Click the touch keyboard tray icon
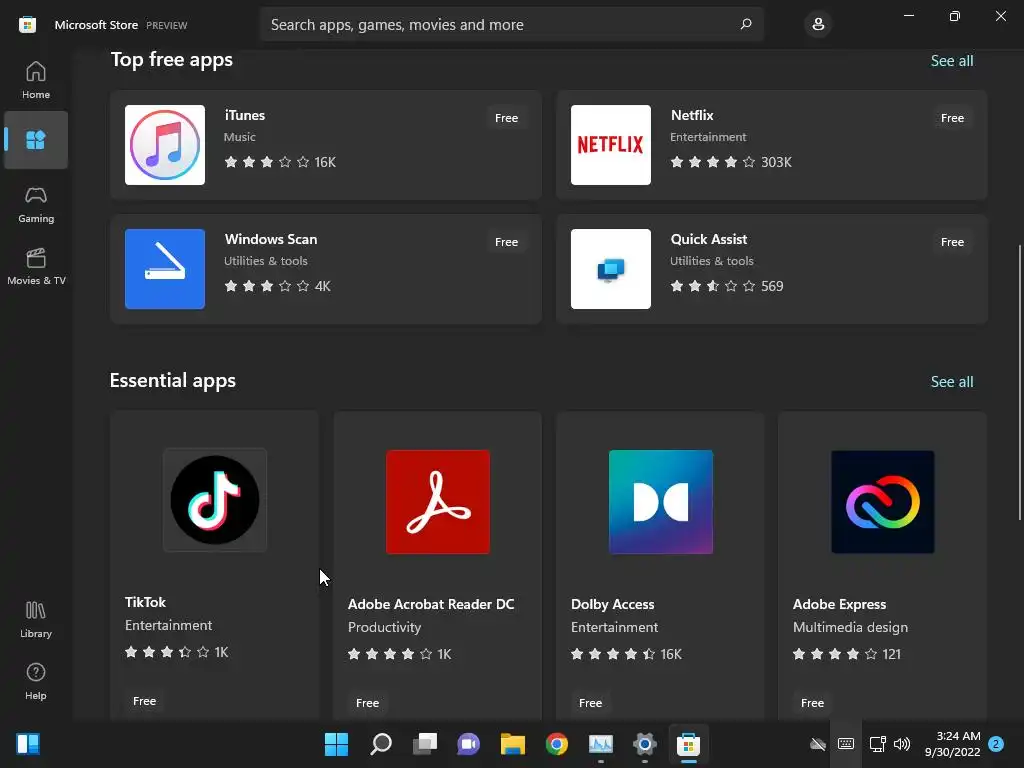 (x=846, y=744)
